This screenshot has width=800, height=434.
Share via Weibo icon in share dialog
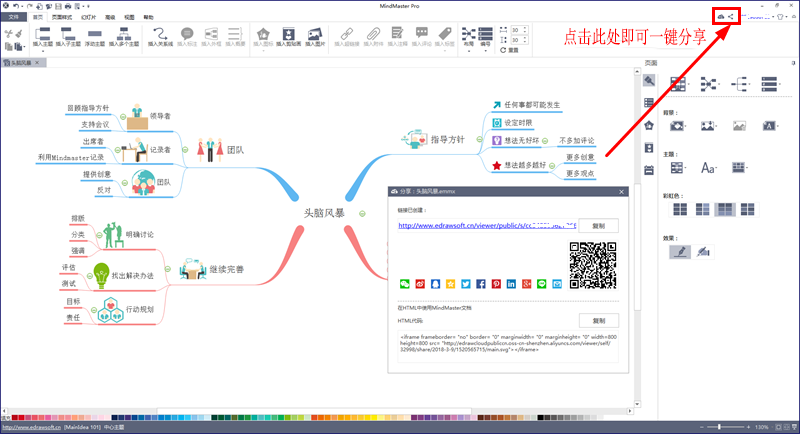pyautogui.click(x=420, y=284)
